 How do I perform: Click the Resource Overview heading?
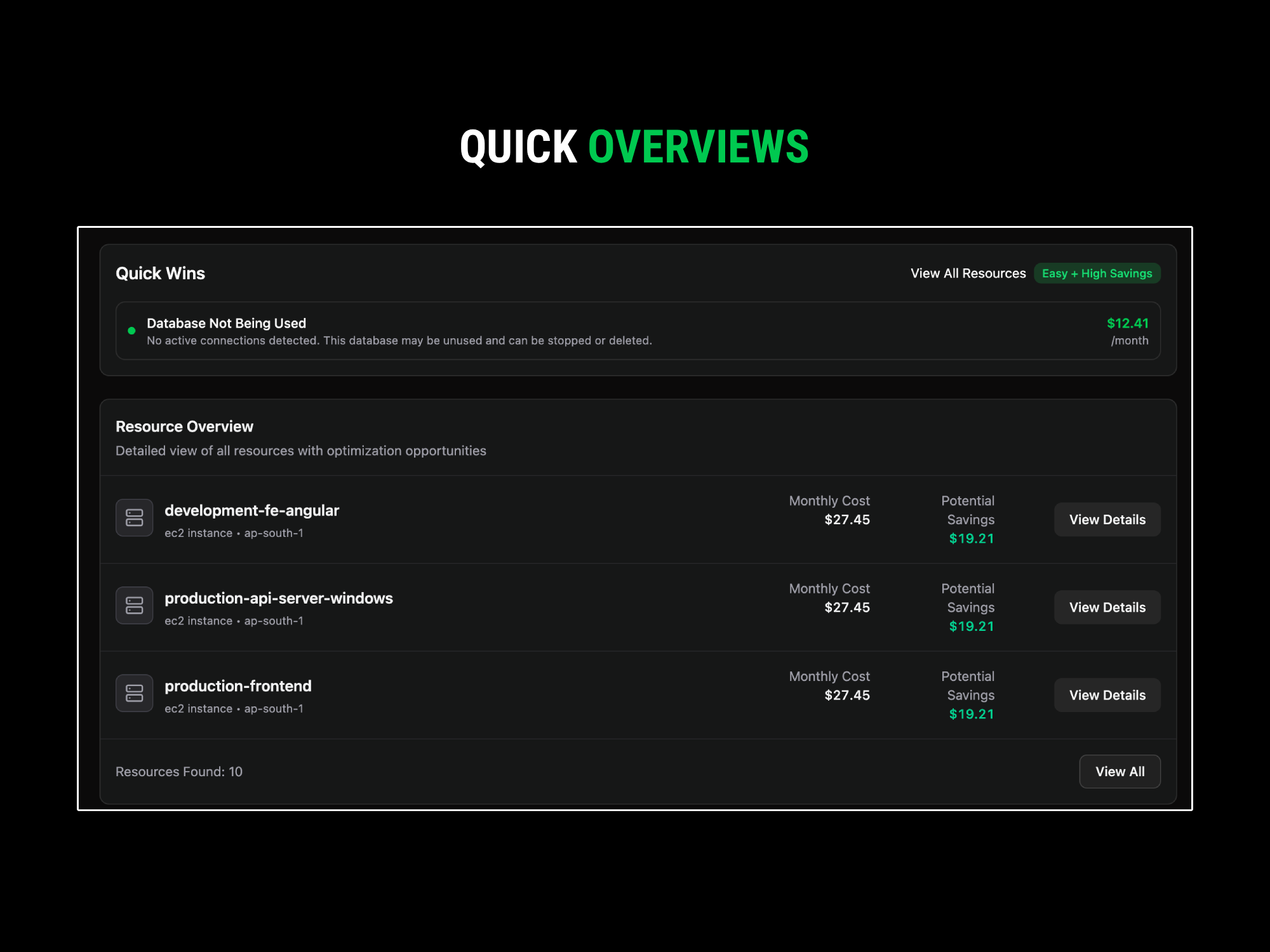[x=184, y=426]
